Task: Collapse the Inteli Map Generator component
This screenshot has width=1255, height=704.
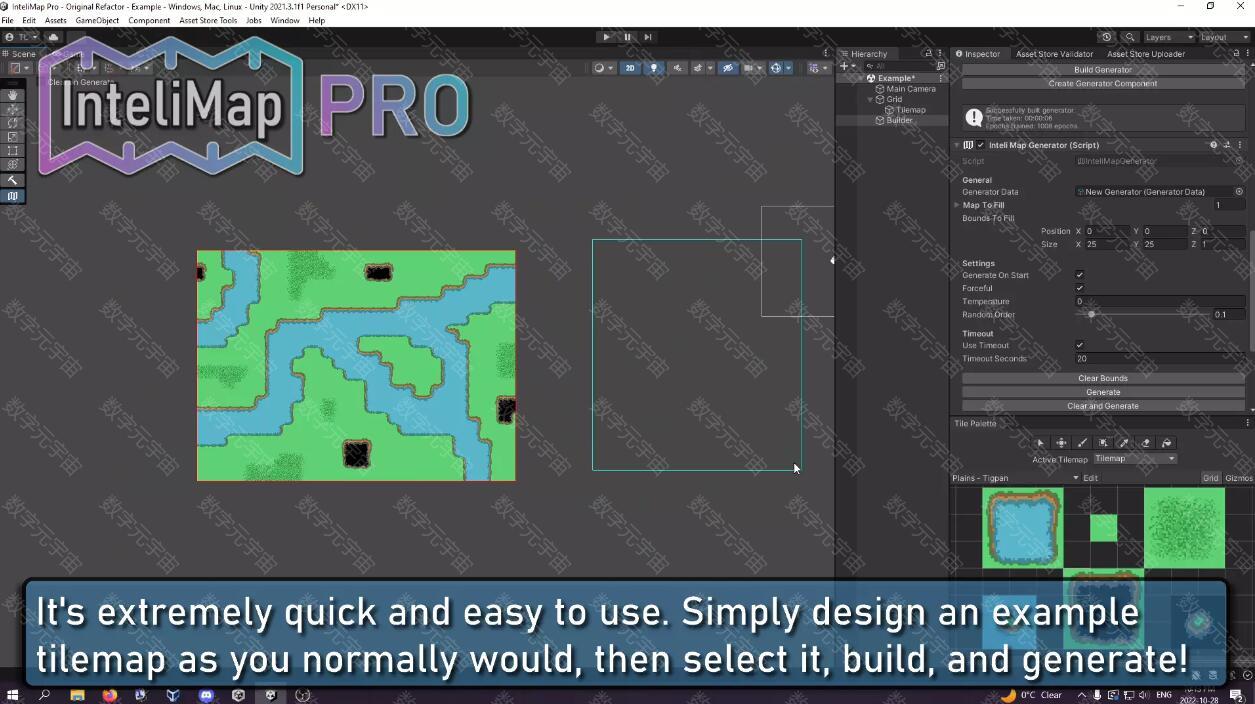Action: (957, 145)
